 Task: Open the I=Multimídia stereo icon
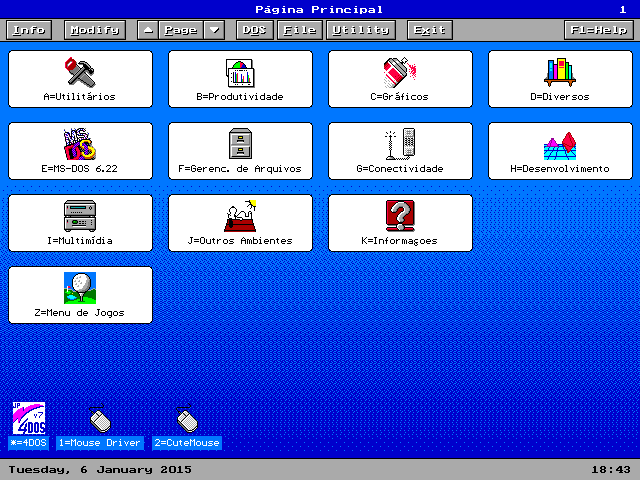80,216
